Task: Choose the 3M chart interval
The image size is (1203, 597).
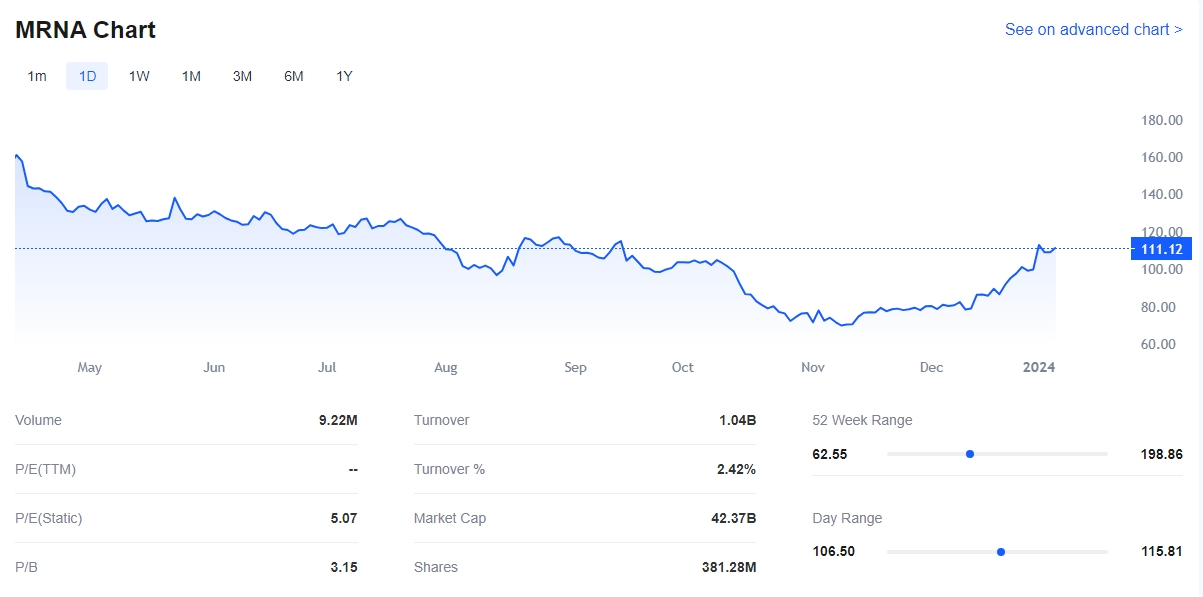Action: point(242,76)
